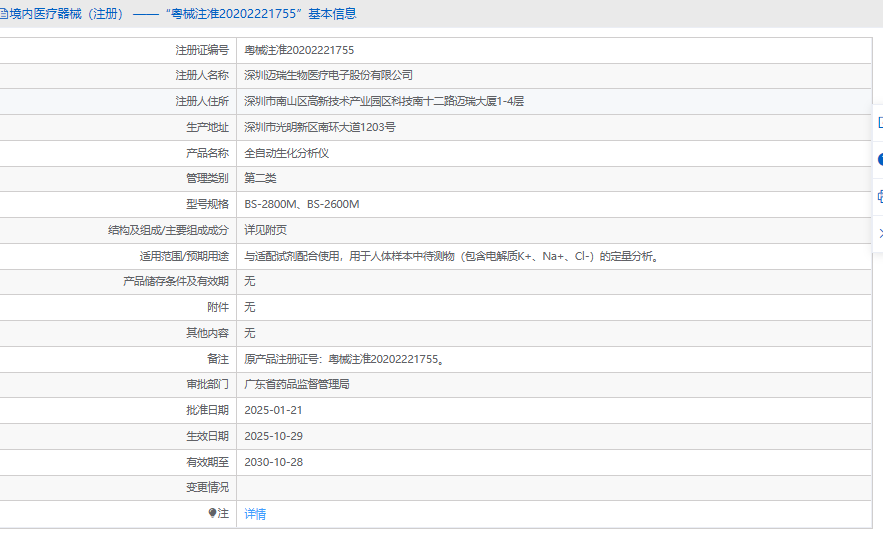The width and height of the screenshot is (883, 537).
Task: Select the 注册证编号 label
Action: pos(202,50)
